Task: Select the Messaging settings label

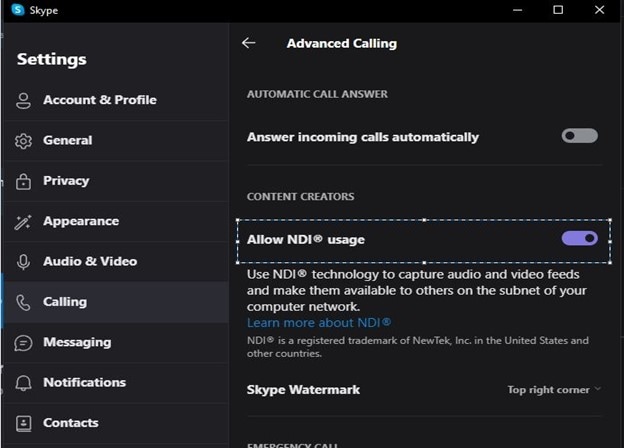Action: [x=77, y=343]
